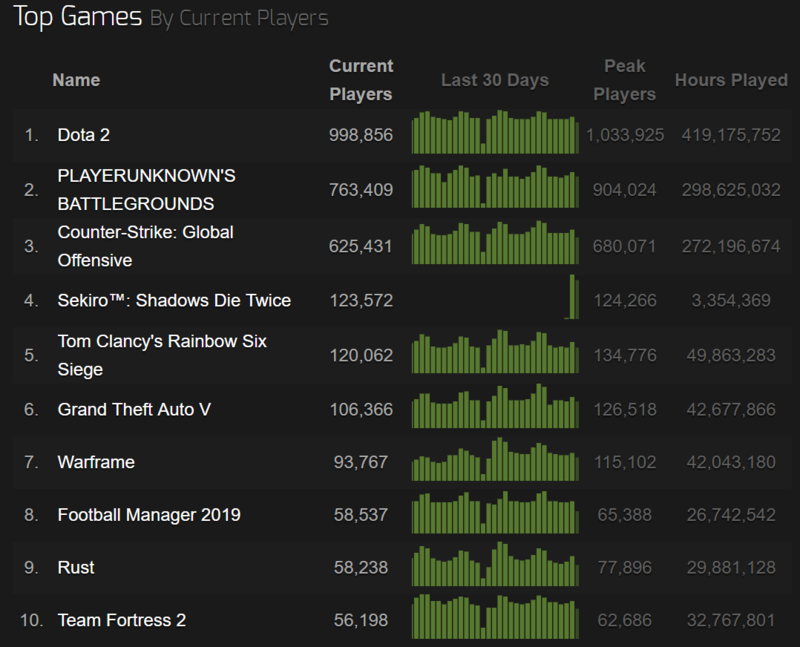800x647 pixels.
Task: Open the Football Manager 2019 link
Action: (149, 515)
